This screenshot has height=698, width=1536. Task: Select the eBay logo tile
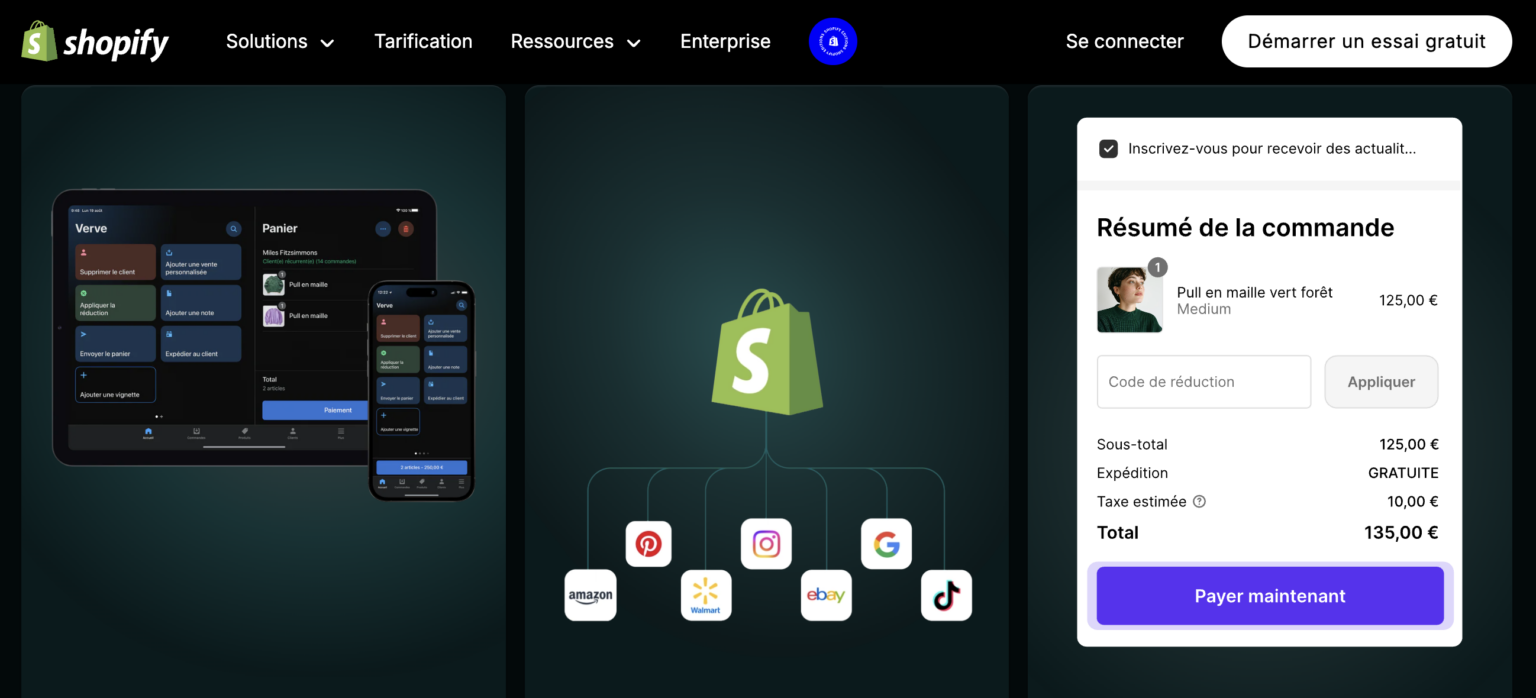click(x=826, y=595)
